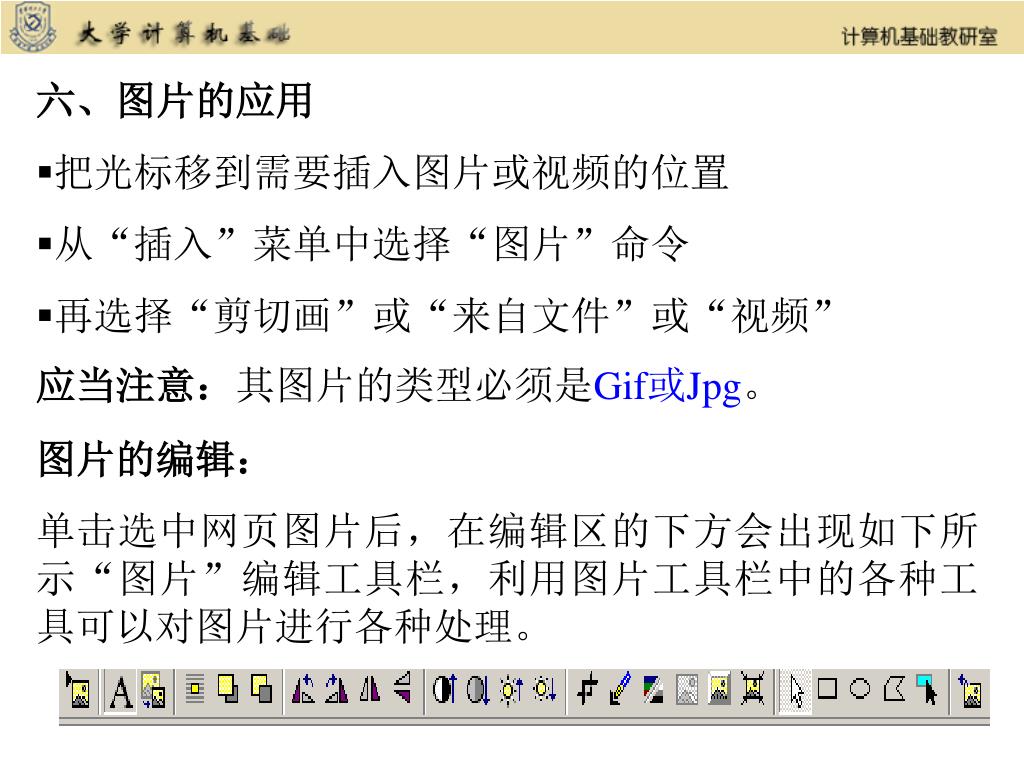The height and width of the screenshot is (768, 1024).
Task: Click the university emblem logo in header
Action: (x=32, y=26)
